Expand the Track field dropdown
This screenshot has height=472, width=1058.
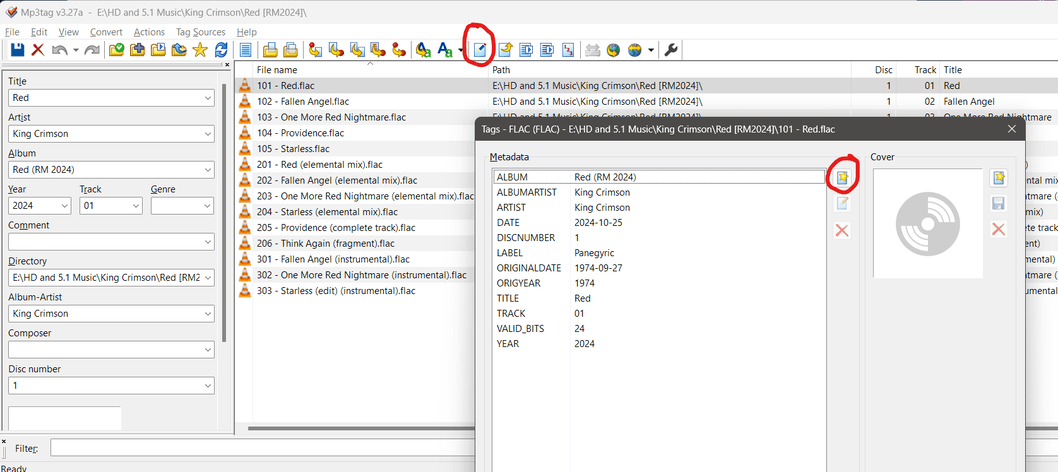[x=136, y=206]
